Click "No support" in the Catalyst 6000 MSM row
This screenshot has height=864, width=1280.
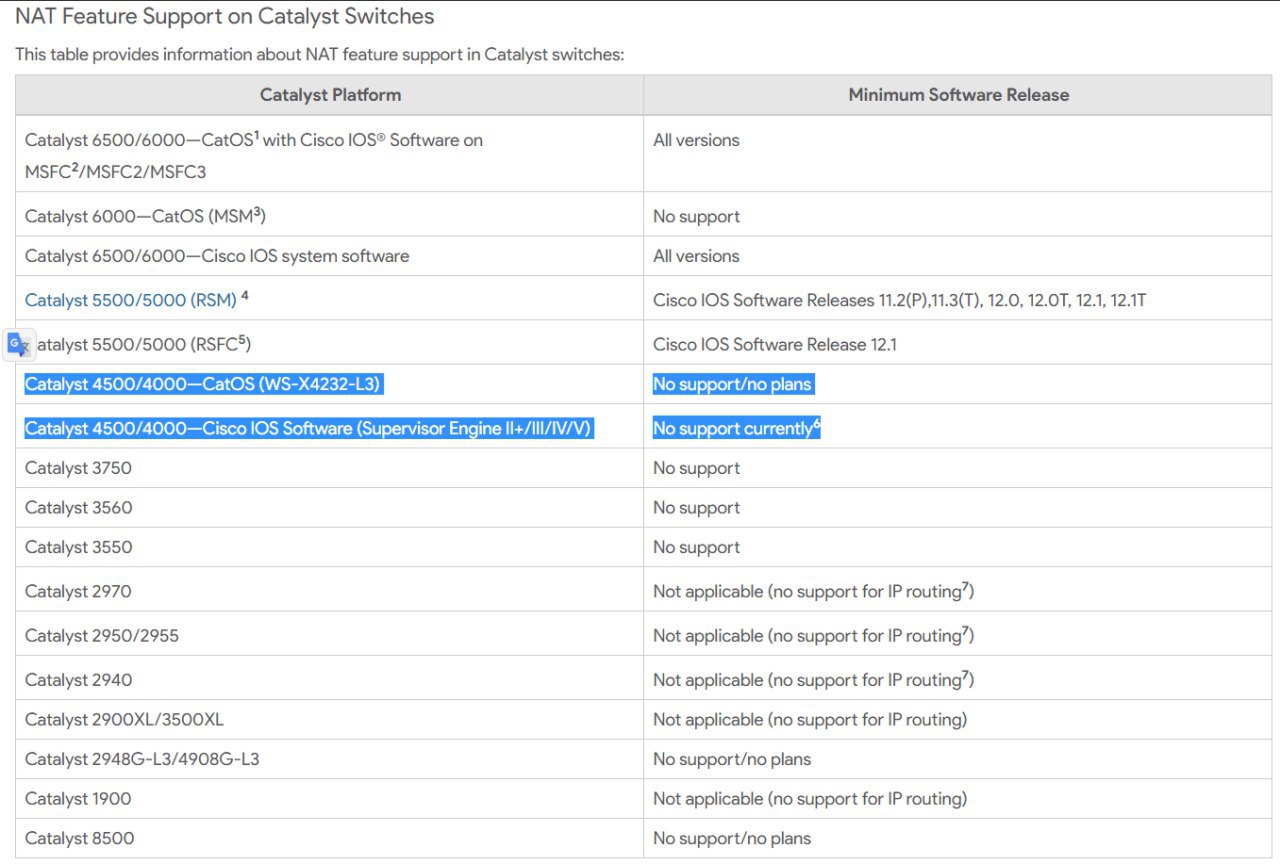696,216
